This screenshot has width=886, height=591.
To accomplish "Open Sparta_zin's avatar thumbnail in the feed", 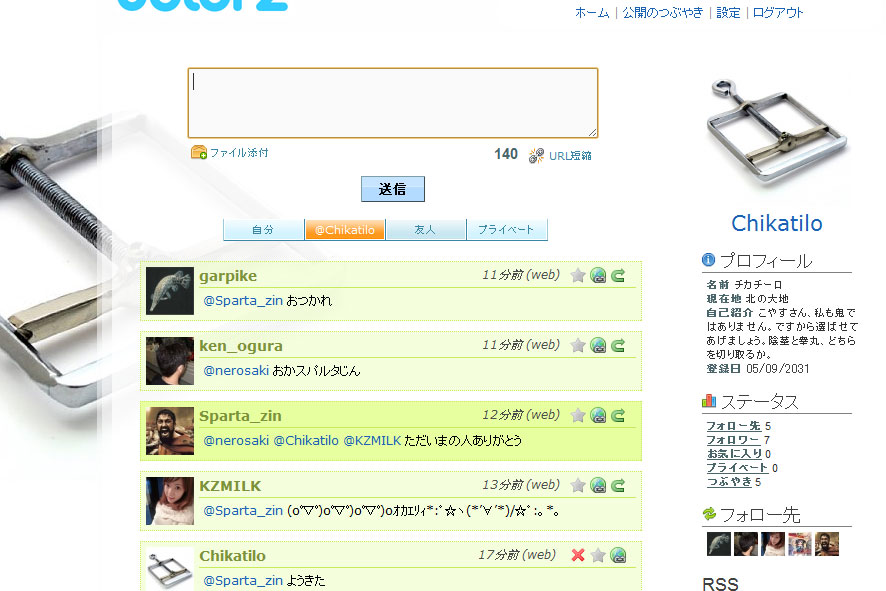I will click(170, 431).
